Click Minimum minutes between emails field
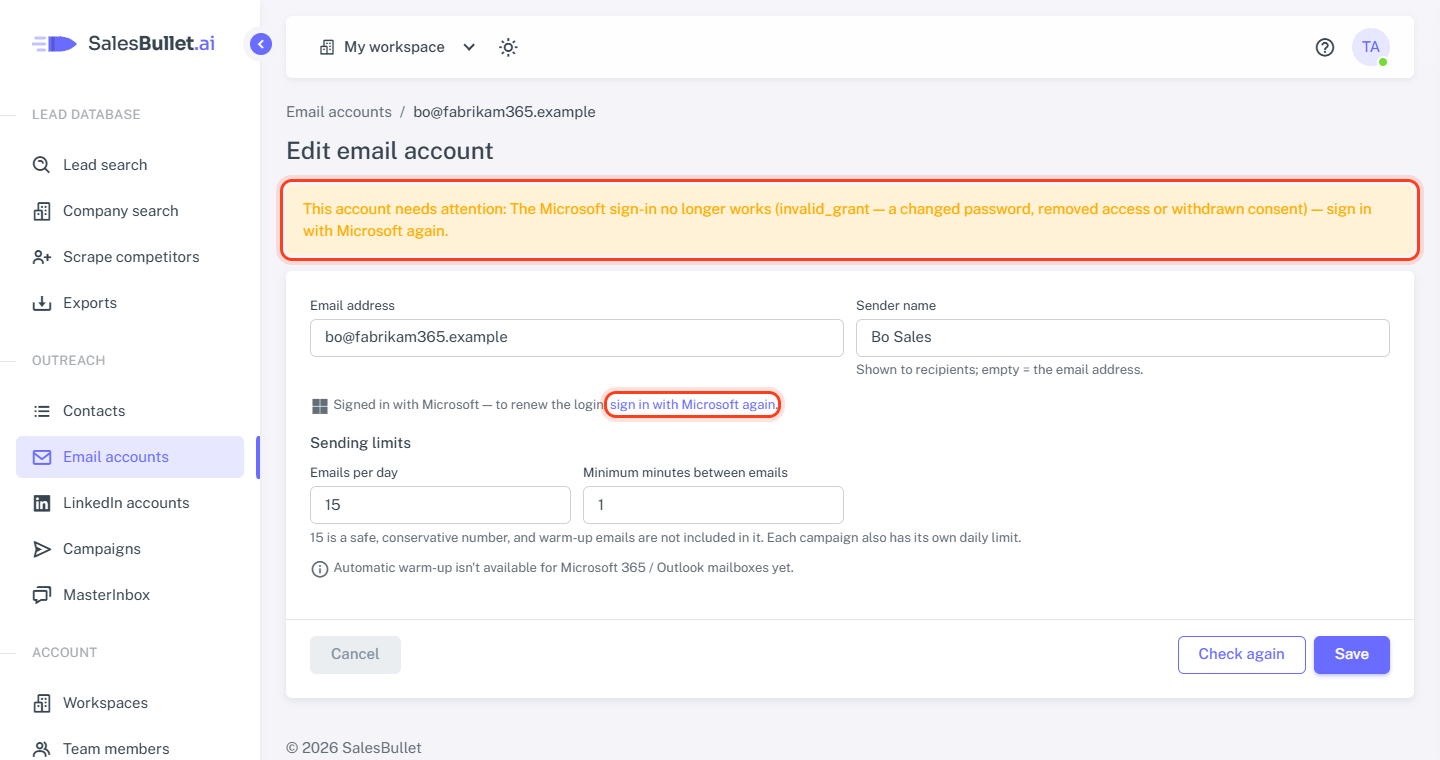 [x=713, y=505]
